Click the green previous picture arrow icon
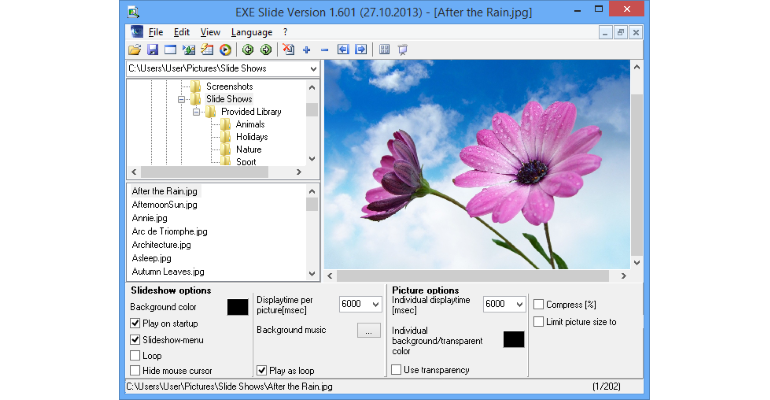 pyautogui.click(x=248, y=50)
